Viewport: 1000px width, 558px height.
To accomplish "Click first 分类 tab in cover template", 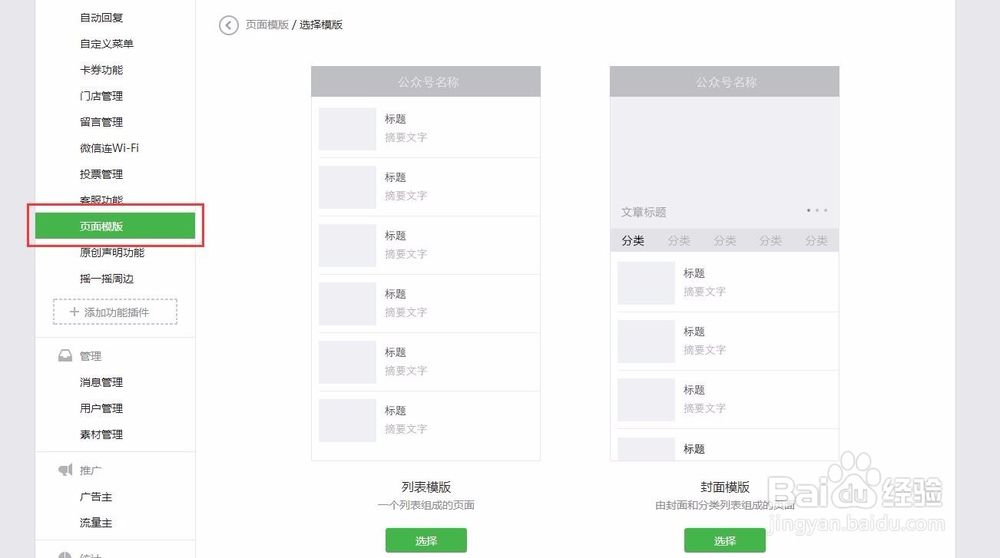I will pyautogui.click(x=633, y=241).
